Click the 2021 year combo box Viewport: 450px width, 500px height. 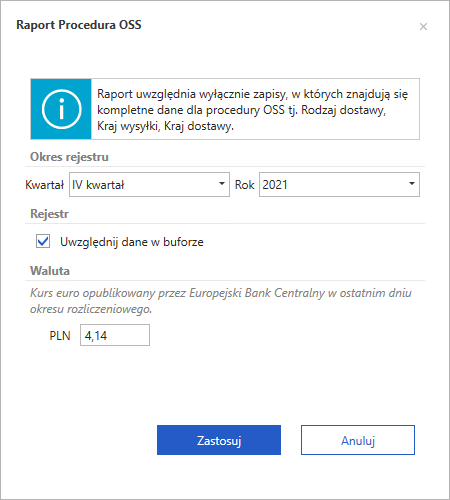pos(339,184)
